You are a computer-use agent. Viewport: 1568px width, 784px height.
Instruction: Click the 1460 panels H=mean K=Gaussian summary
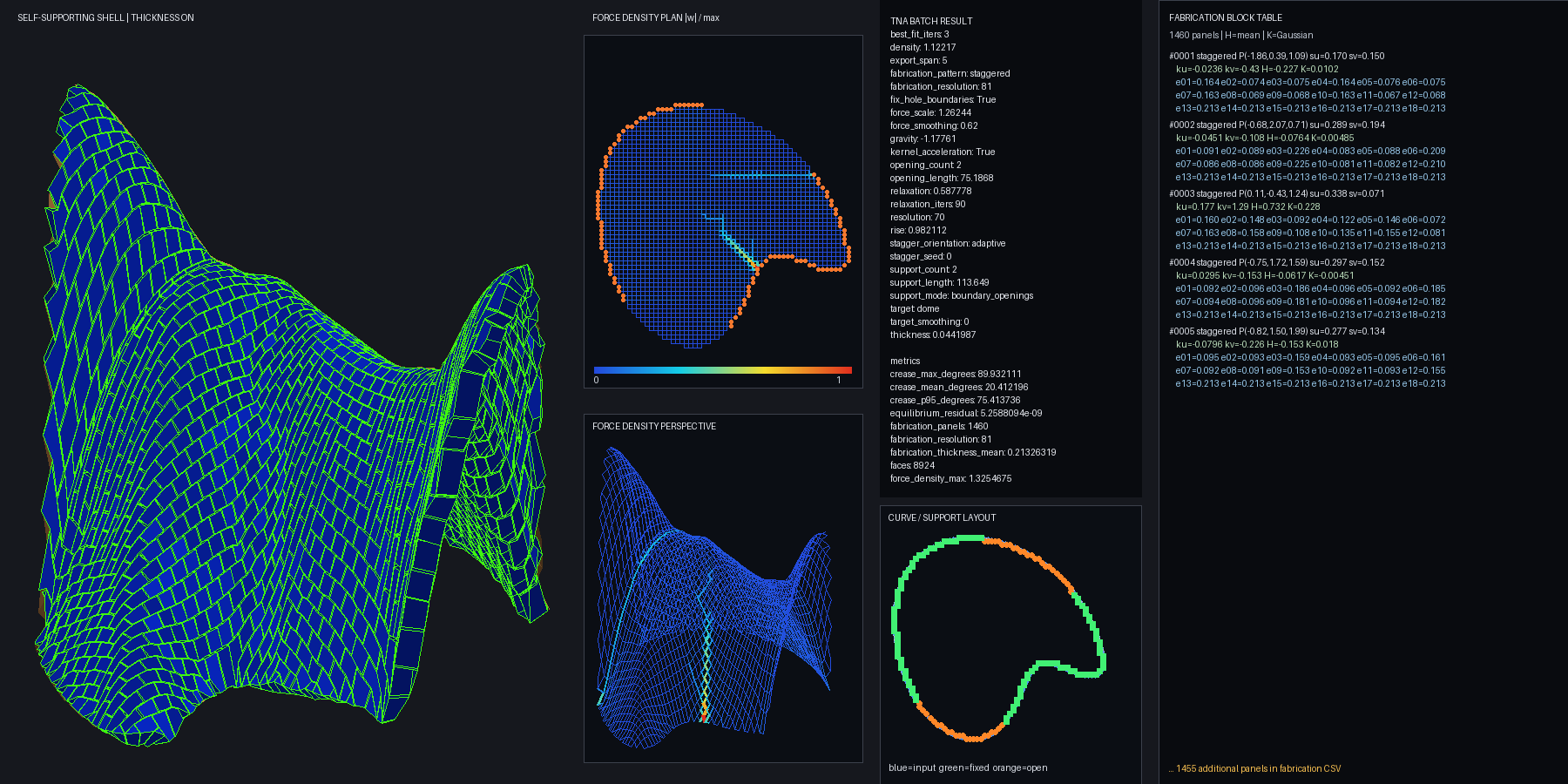pos(1241,35)
